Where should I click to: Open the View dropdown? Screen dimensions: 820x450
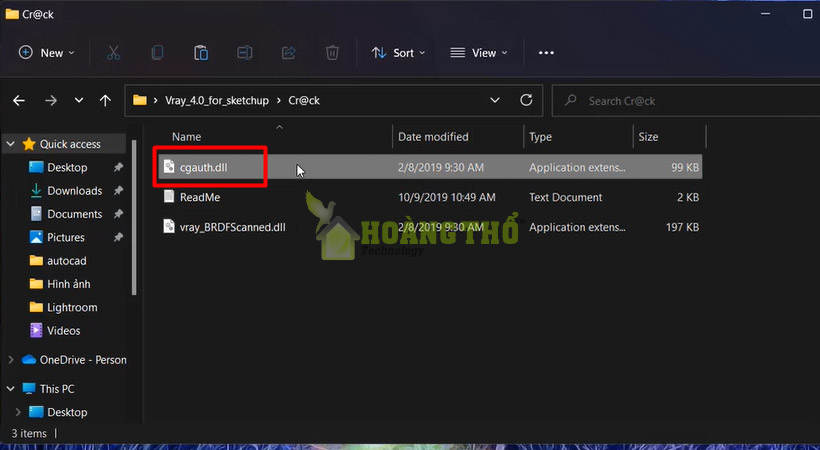pyautogui.click(x=479, y=53)
